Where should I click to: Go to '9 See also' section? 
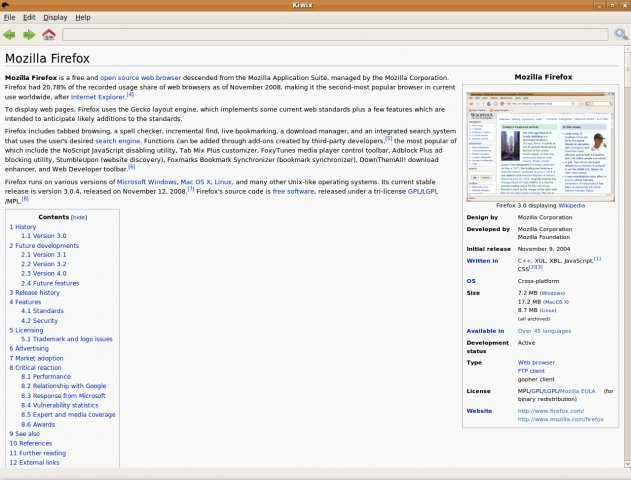[x=25, y=434]
